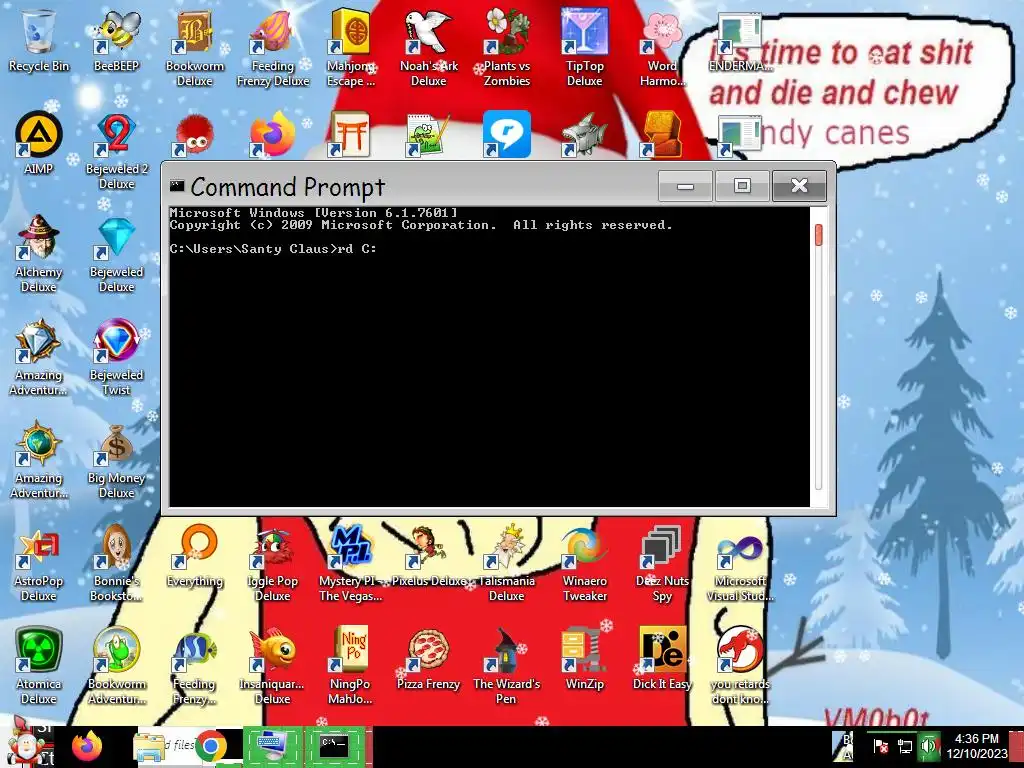Open the Command Prompt title bar system icon
Image resolution: width=1024 pixels, height=768 pixels.
[177, 186]
